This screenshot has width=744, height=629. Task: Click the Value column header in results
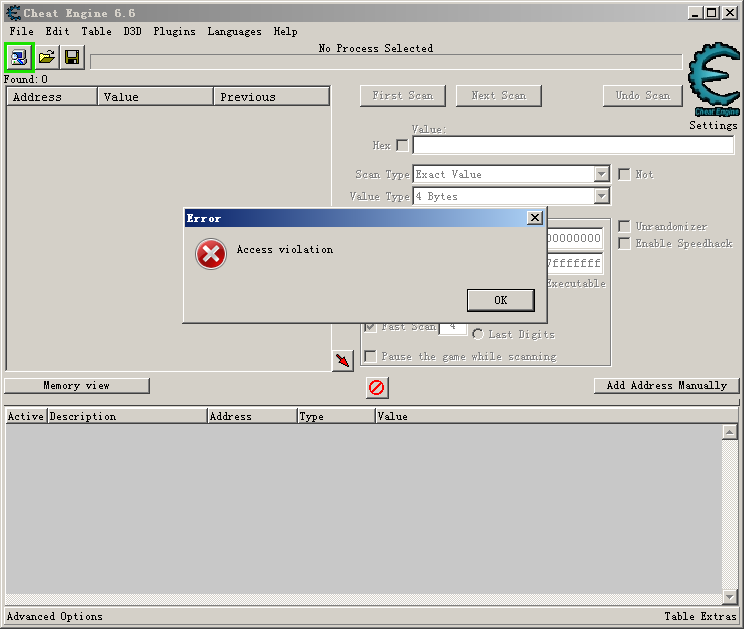(x=156, y=97)
